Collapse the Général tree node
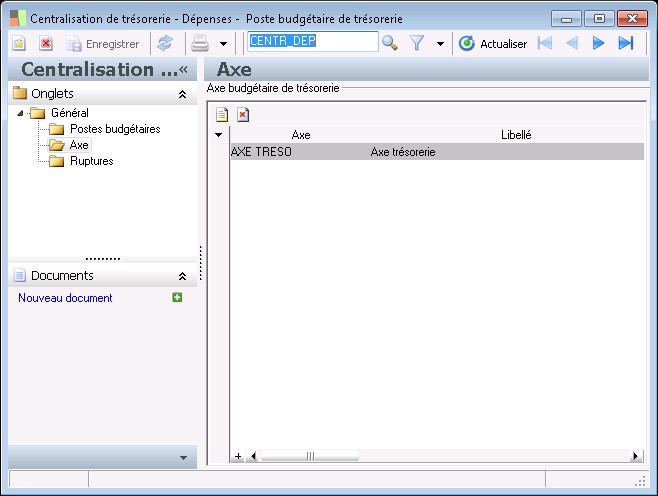This screenshot has height=496, width=658. coord(20,113)
